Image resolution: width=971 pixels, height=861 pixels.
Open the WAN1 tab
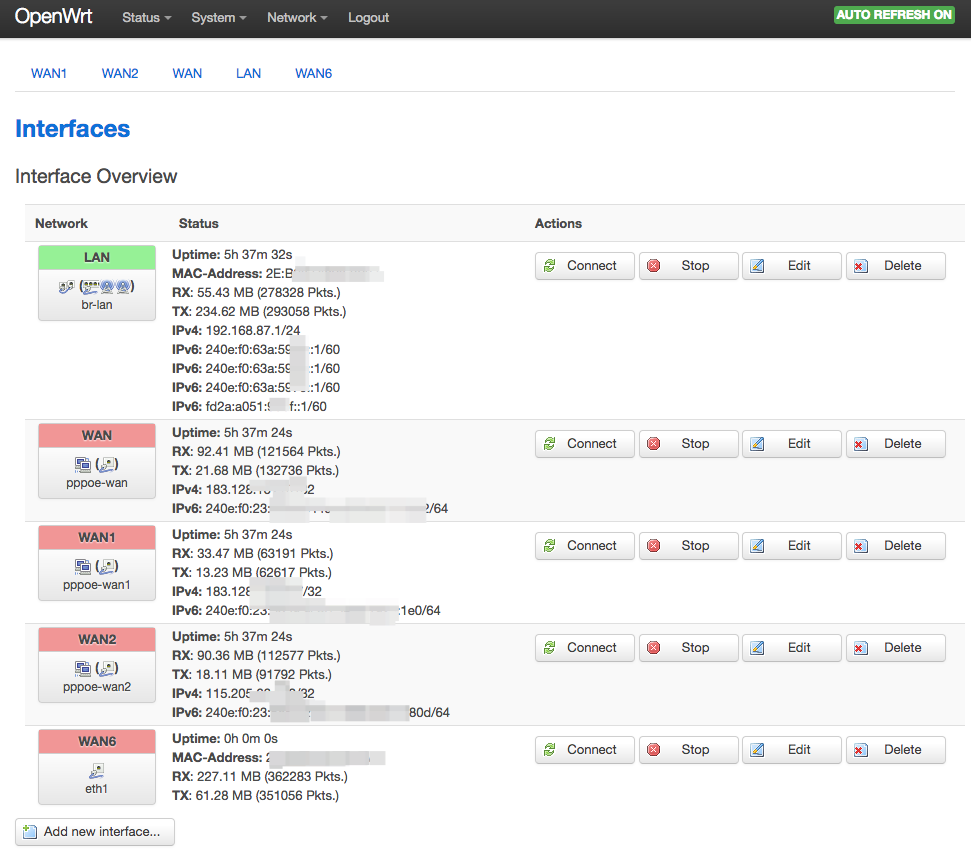point(49,73)
